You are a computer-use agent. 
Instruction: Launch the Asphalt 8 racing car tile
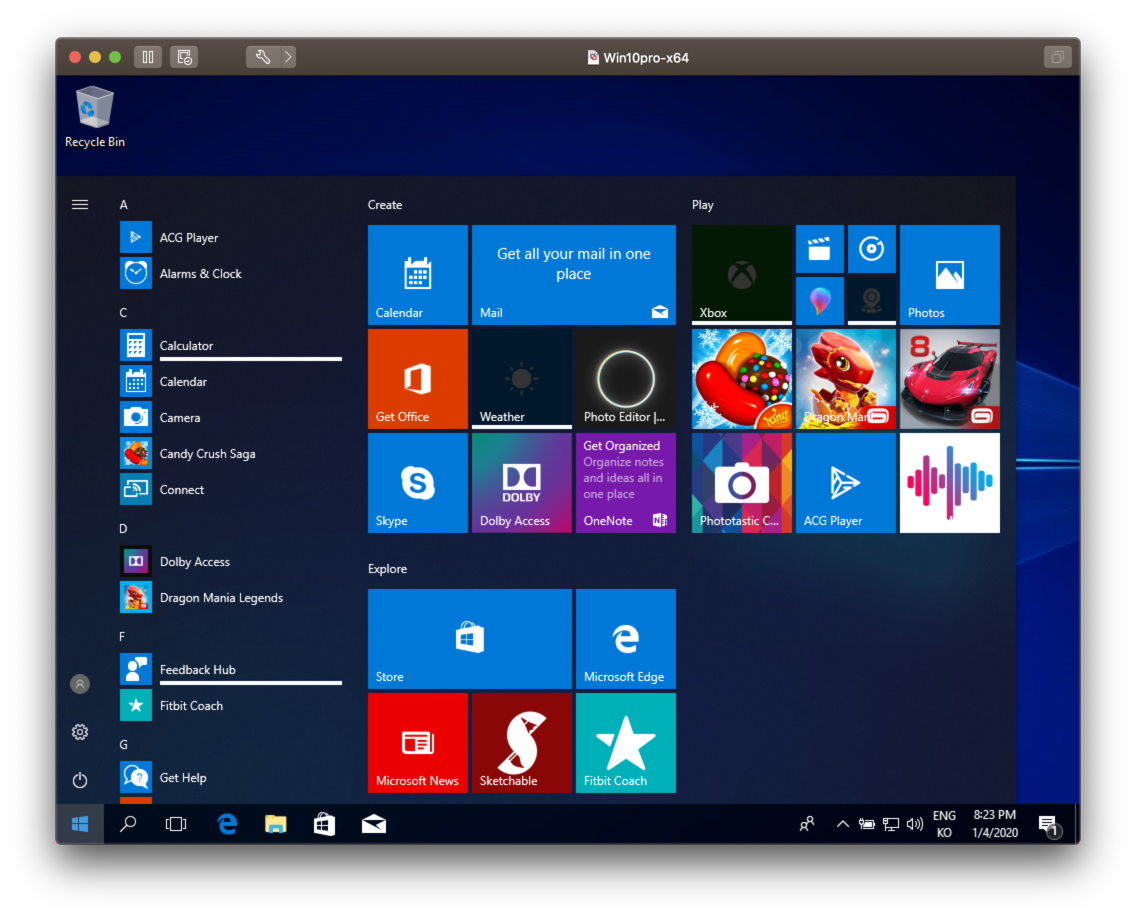click(949, 378)
